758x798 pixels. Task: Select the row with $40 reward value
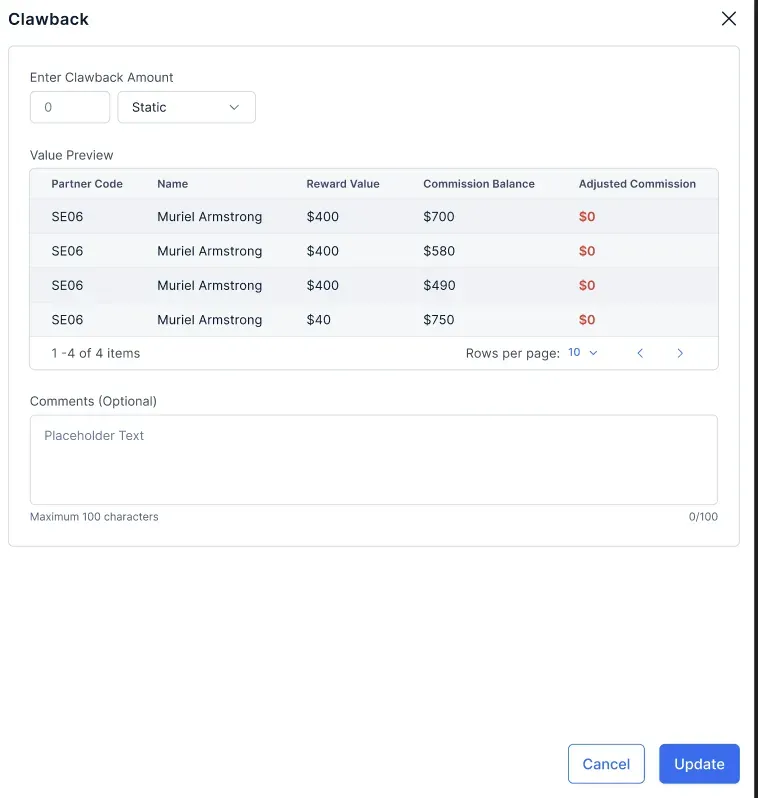click(x=374, y=320)
